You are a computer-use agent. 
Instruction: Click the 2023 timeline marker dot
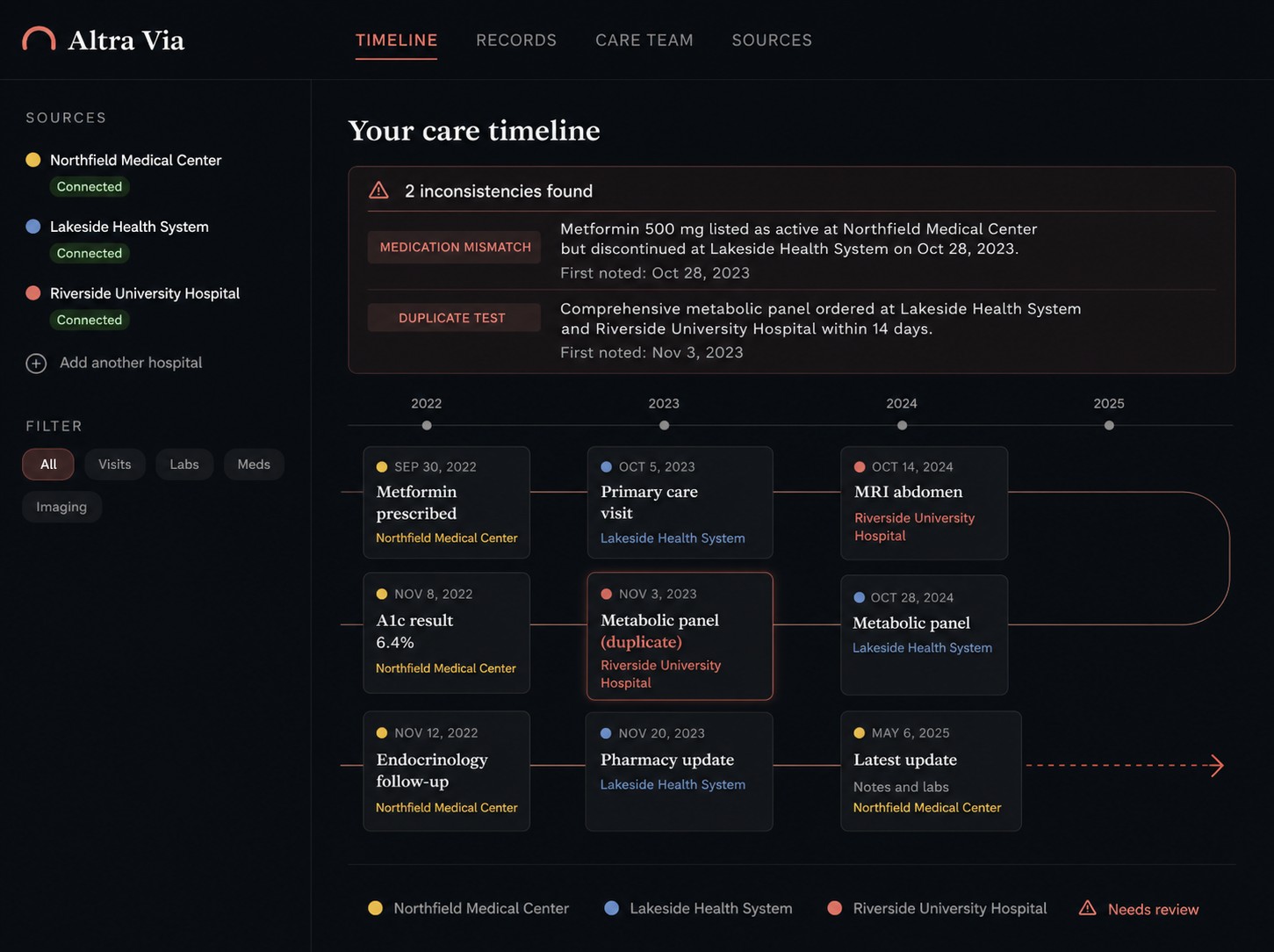pos(664,425)
